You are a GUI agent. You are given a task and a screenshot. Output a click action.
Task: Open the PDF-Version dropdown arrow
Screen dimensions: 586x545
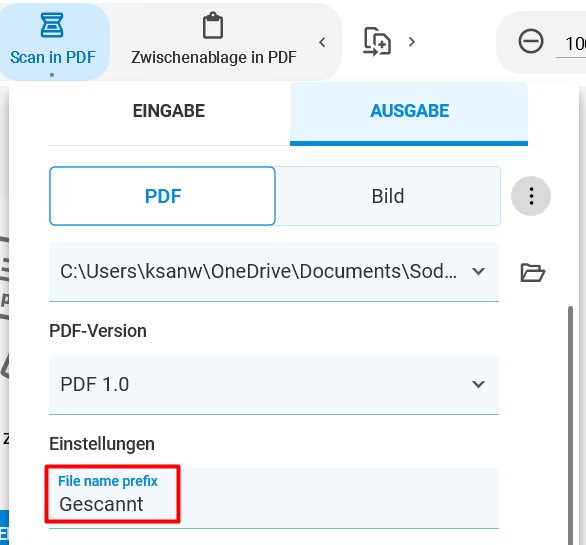point(478,384)
